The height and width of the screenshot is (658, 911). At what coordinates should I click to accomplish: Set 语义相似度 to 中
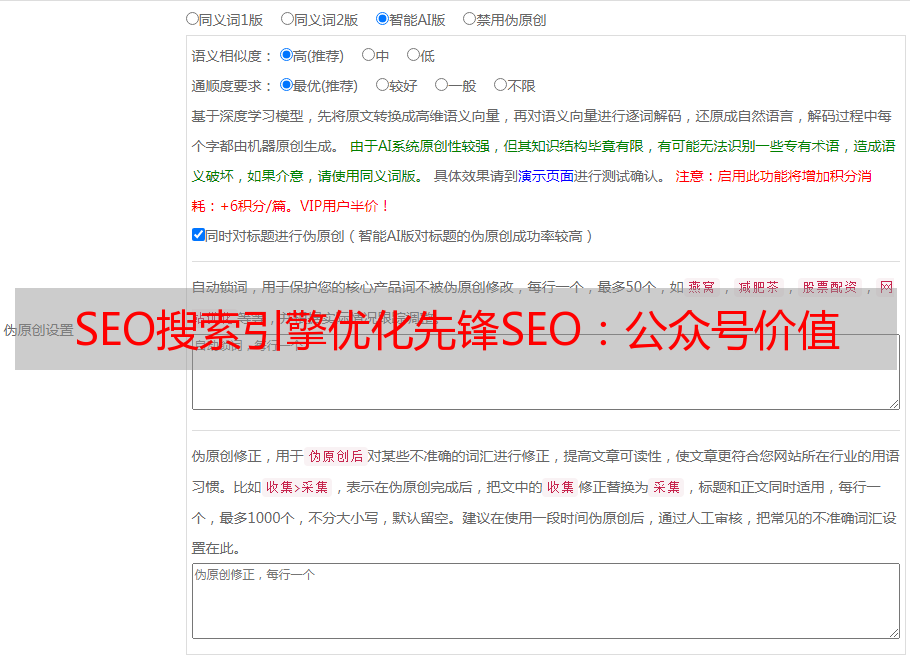368,55
